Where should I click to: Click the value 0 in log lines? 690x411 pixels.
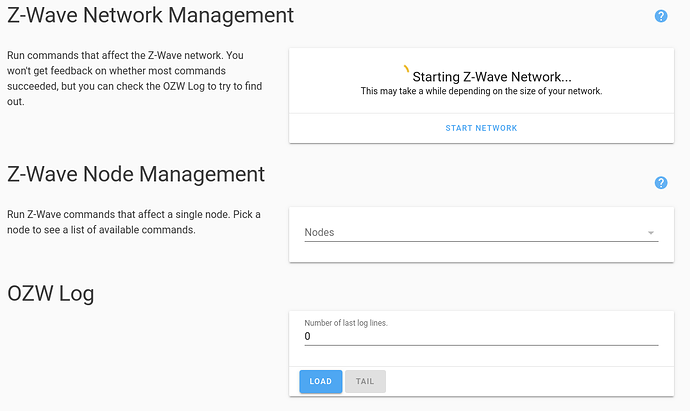(x=308, y=337)
